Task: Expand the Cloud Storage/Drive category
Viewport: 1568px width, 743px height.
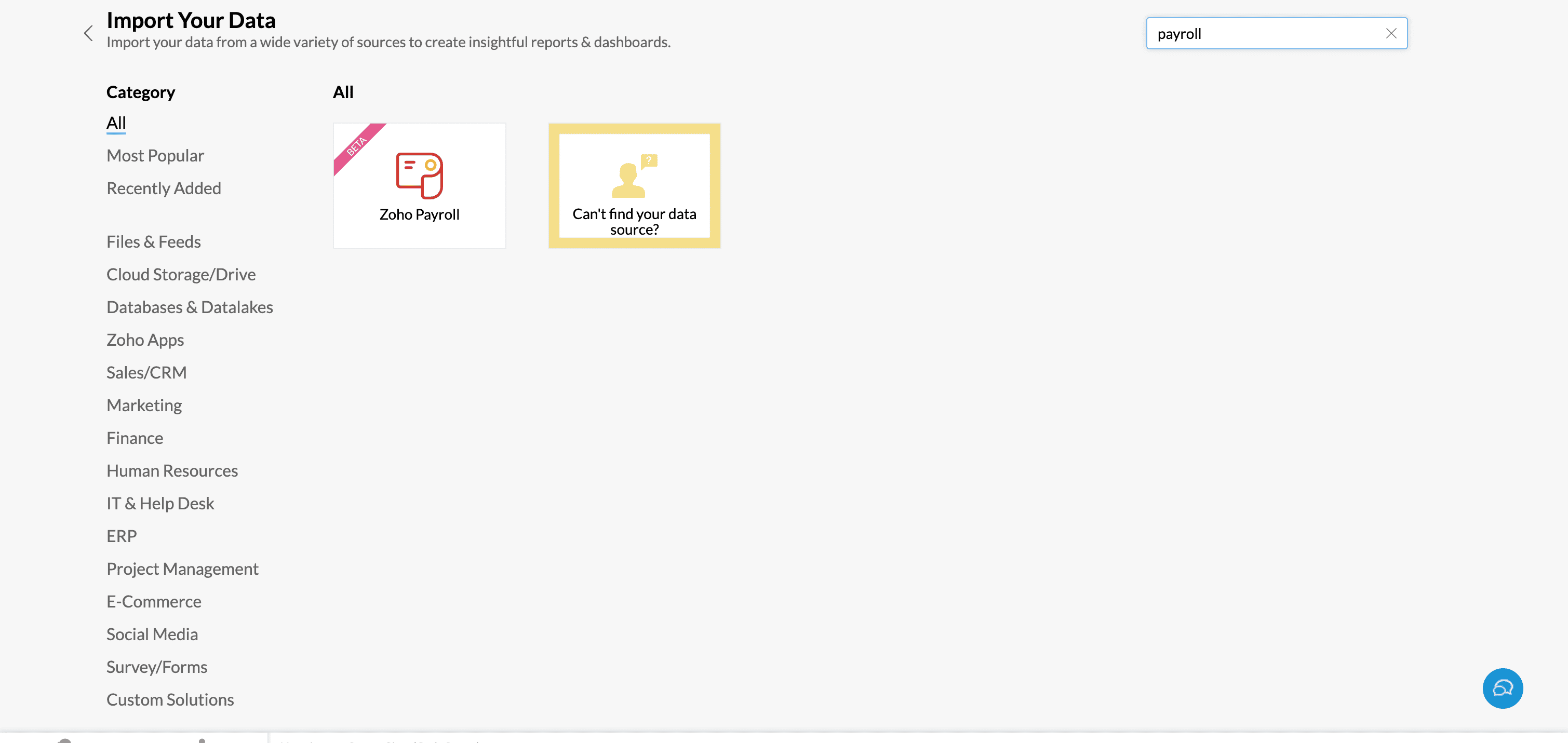Action: click(180, 274)
